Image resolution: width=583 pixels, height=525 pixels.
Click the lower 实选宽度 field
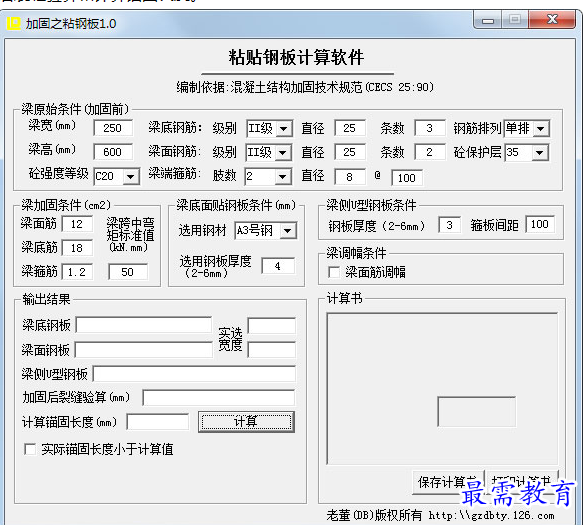[x=272, y=350]
